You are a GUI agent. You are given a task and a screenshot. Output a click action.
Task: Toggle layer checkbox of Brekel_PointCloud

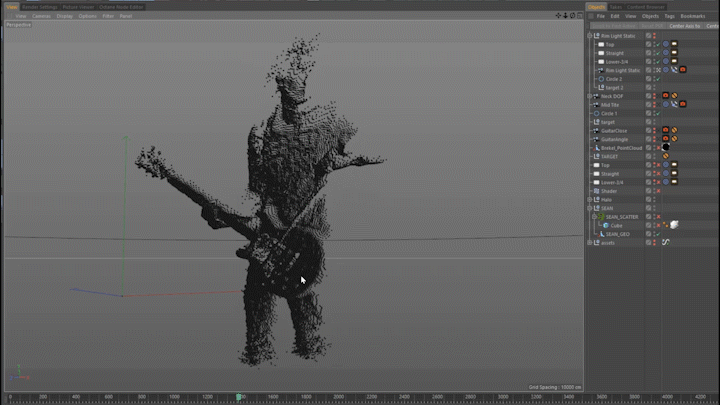click(648, 148)
